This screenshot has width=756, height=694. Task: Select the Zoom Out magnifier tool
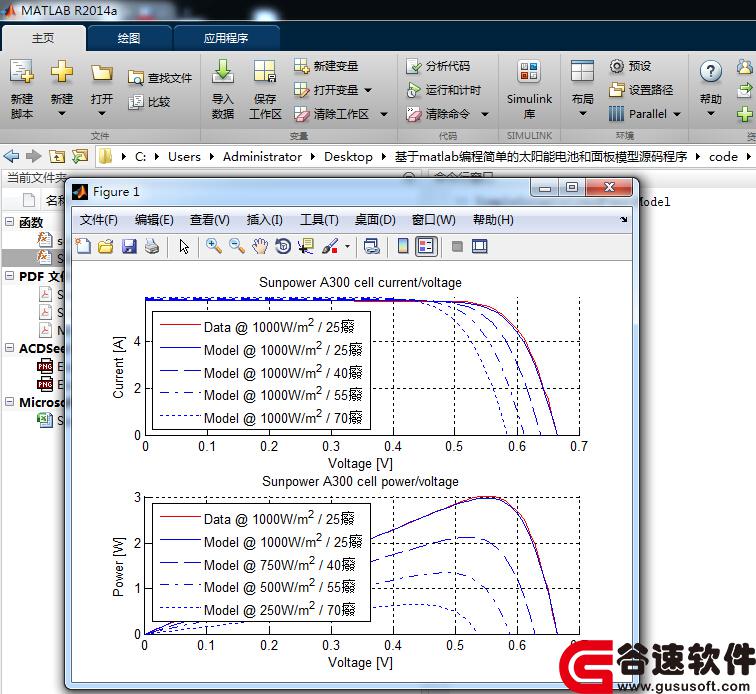[237, 246]
